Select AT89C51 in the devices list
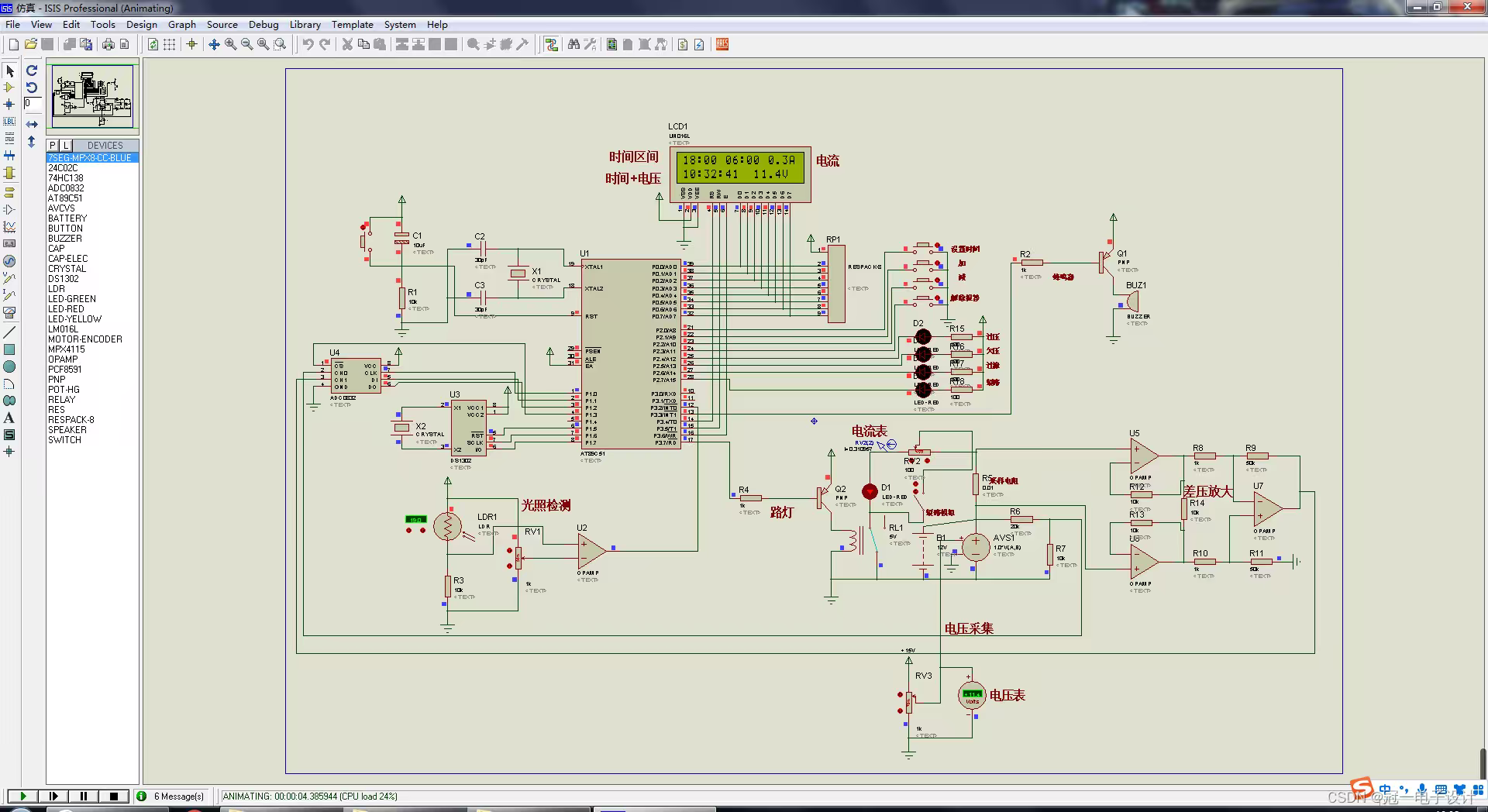The width and height of the screenshot is (1488, 812). [65, 198]
